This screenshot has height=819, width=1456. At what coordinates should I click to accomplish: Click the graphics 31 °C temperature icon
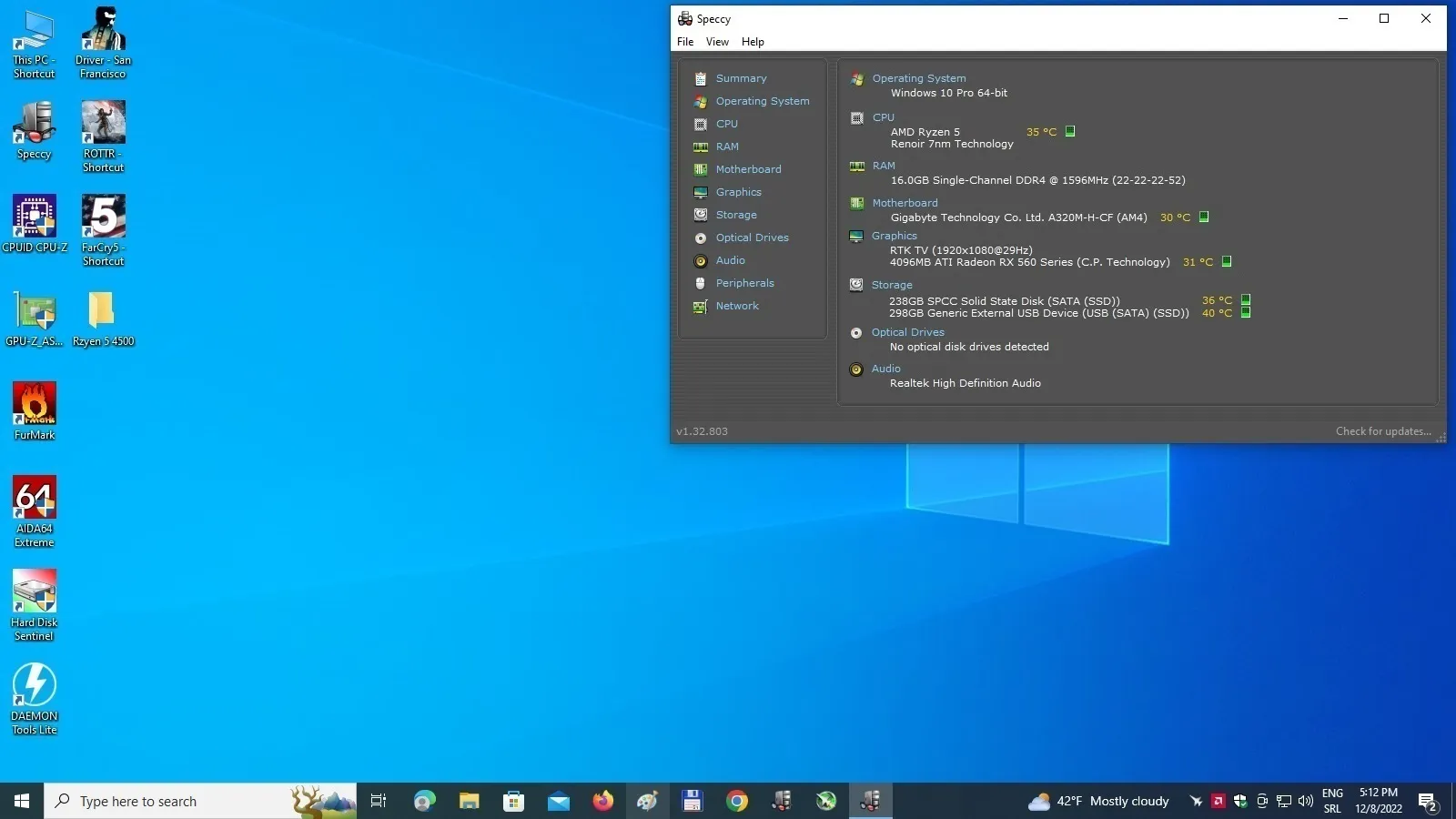(1227, 261)
